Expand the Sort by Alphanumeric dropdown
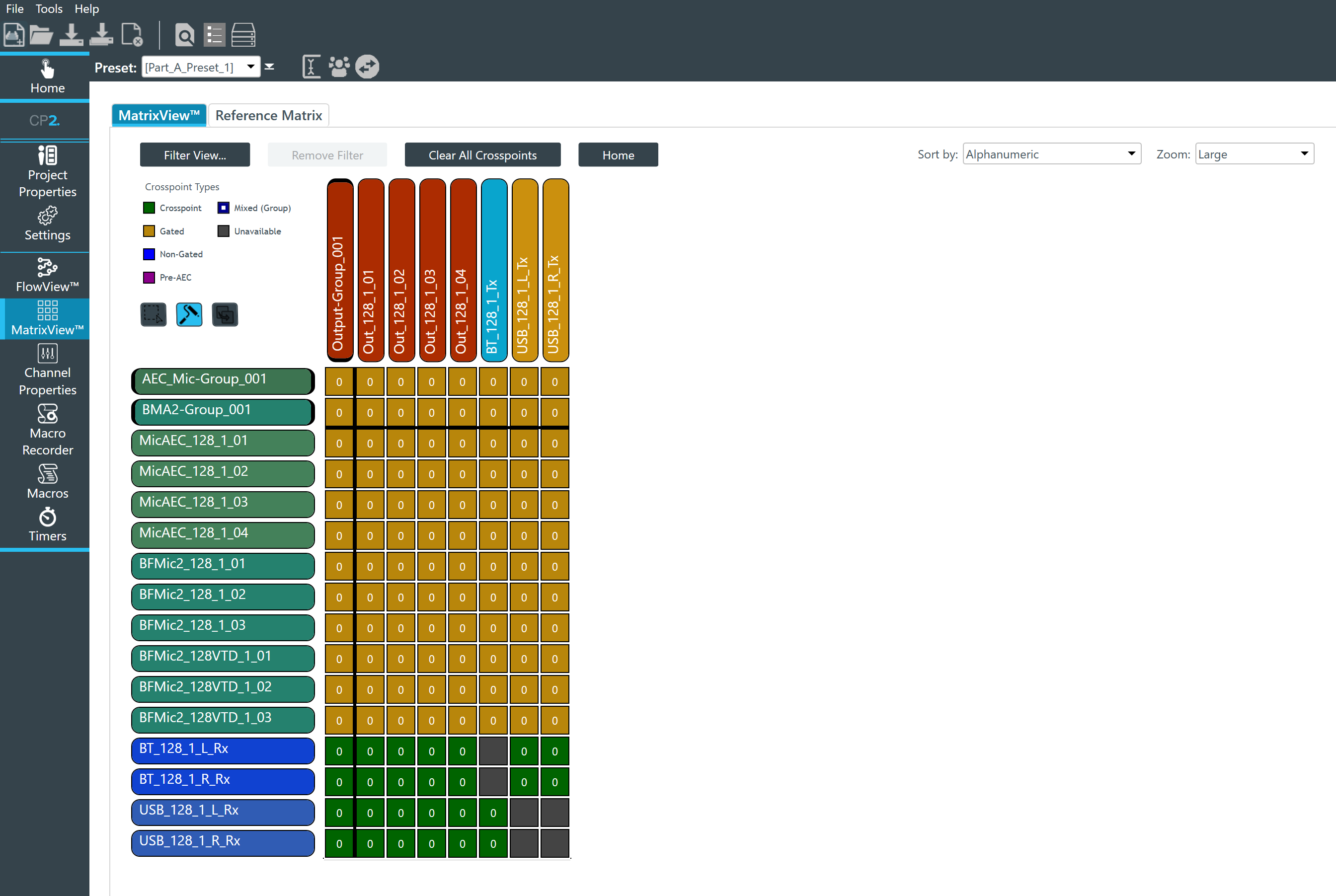1336x896 pixels. pyautogui.click(x=1131, y=153)
